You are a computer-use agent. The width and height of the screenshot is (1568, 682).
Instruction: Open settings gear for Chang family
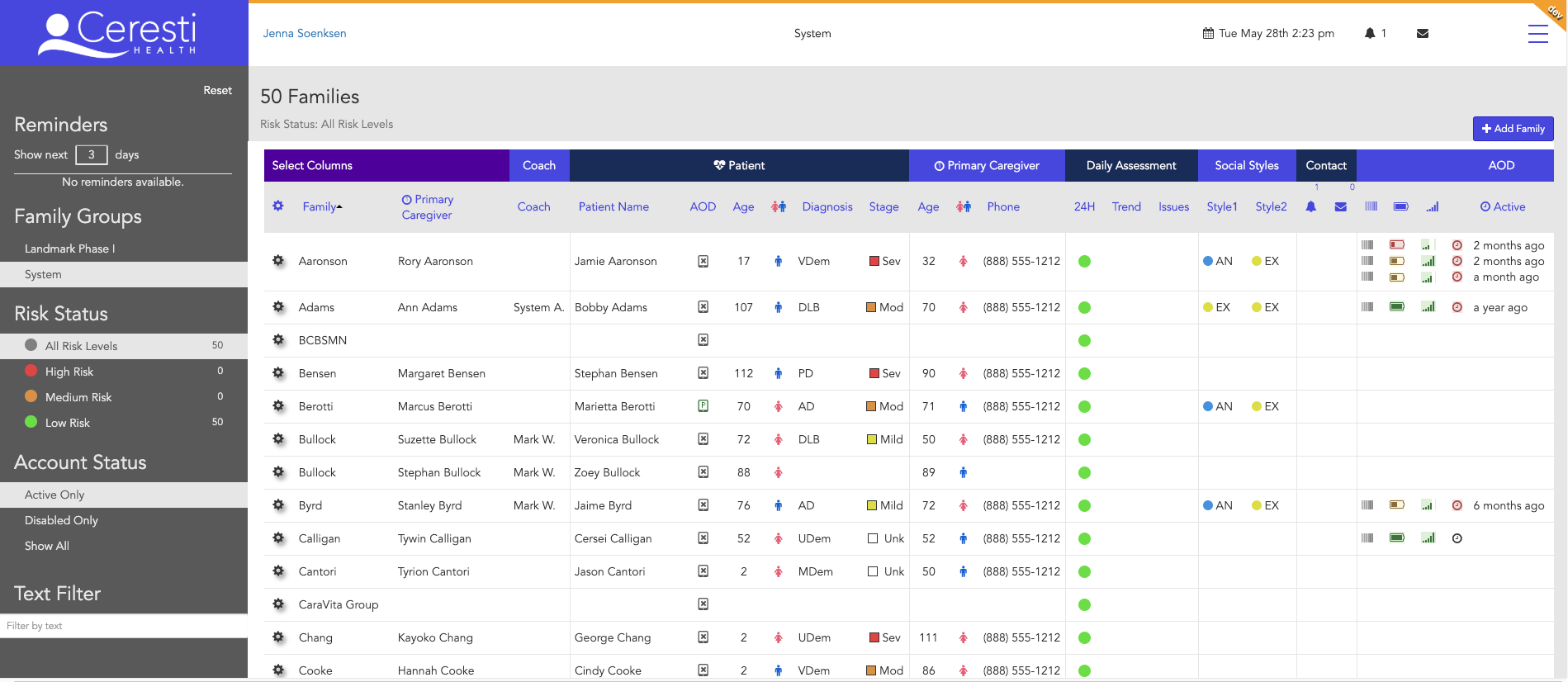point(278,637)
